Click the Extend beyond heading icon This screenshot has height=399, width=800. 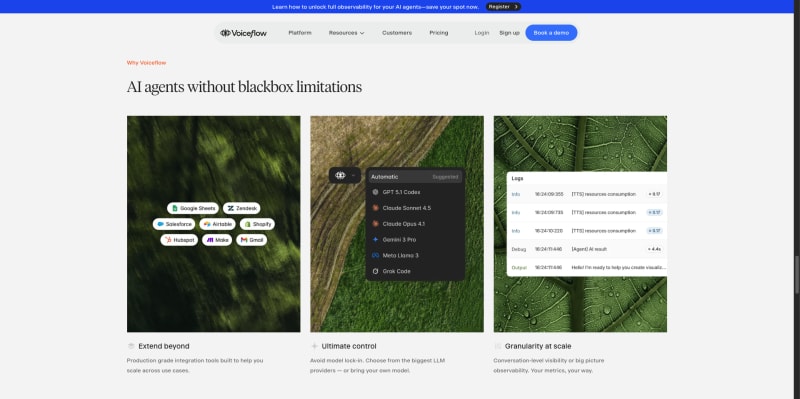pyautogui.click(x=131, y=346)
